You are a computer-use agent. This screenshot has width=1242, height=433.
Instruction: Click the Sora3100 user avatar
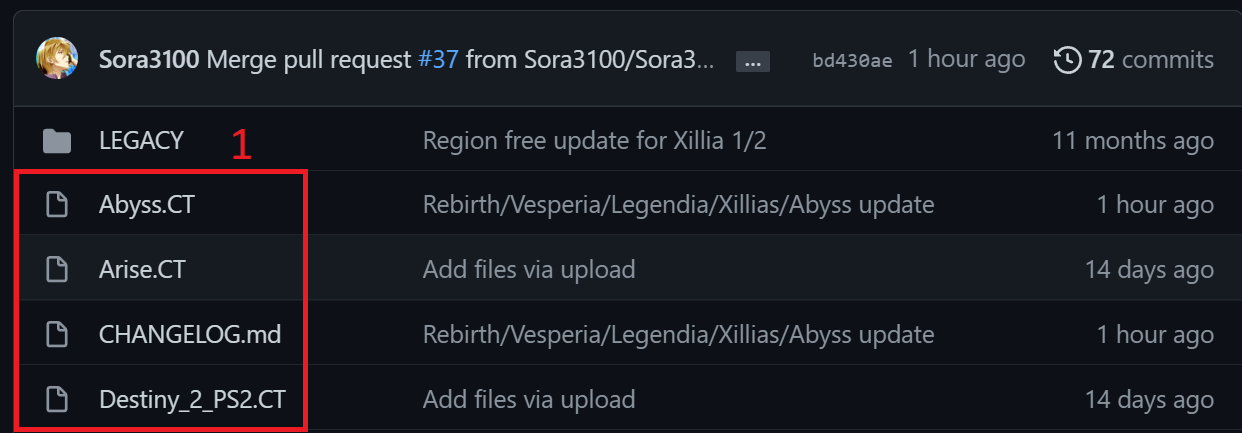pyautogui.click(x=57, y=59)
